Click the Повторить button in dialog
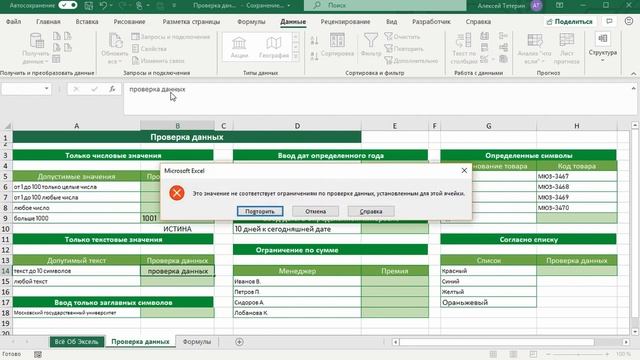The height and width of the screenshot is (360, 640). pos(260,211)
